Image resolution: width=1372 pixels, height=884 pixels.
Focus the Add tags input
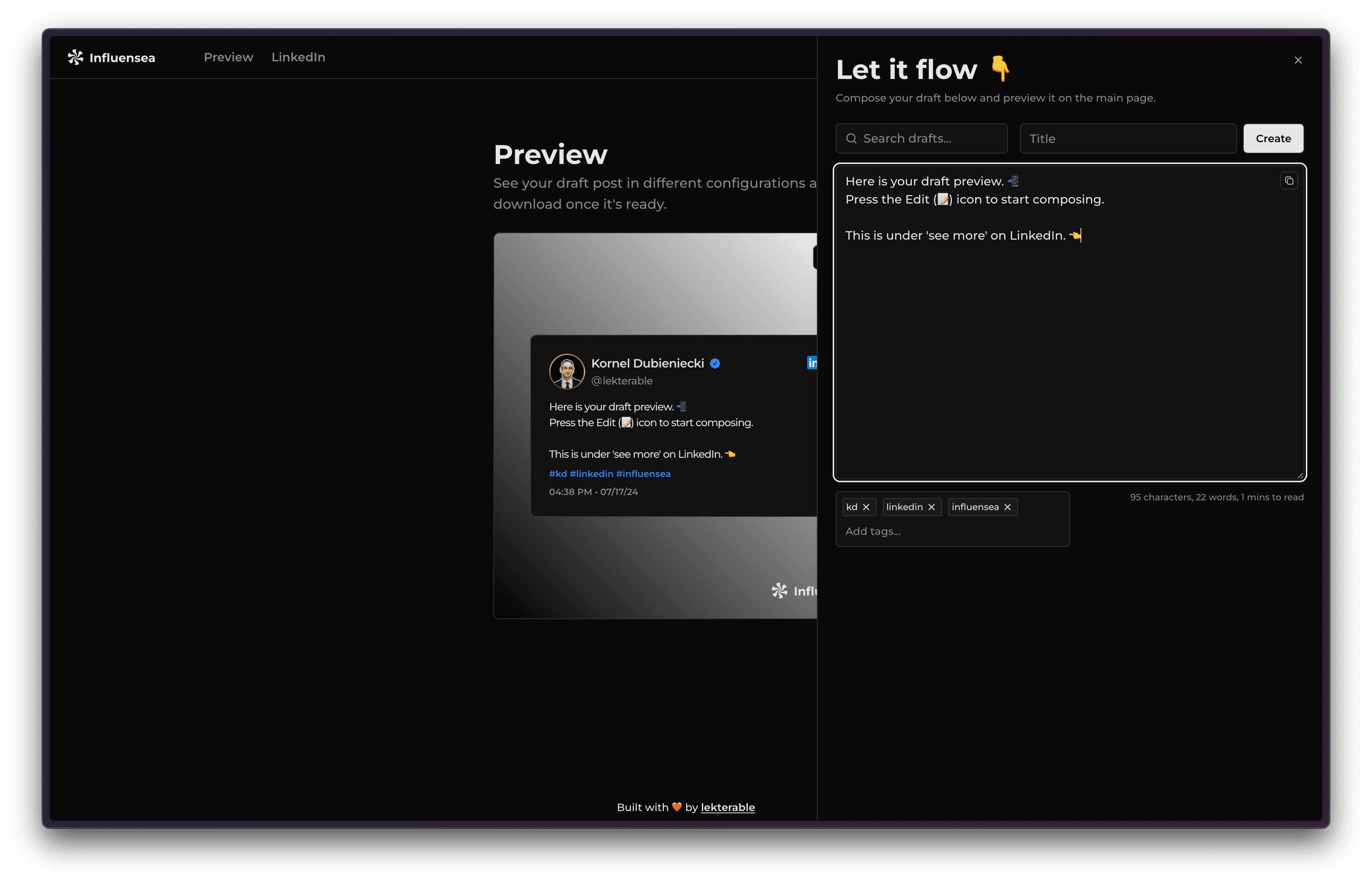click(953, 531)
